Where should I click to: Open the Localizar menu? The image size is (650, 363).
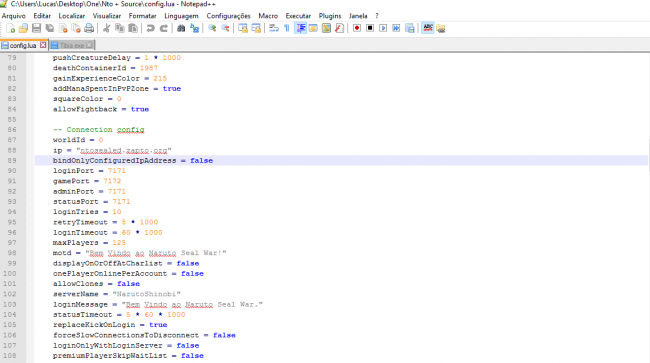[72, 16]
